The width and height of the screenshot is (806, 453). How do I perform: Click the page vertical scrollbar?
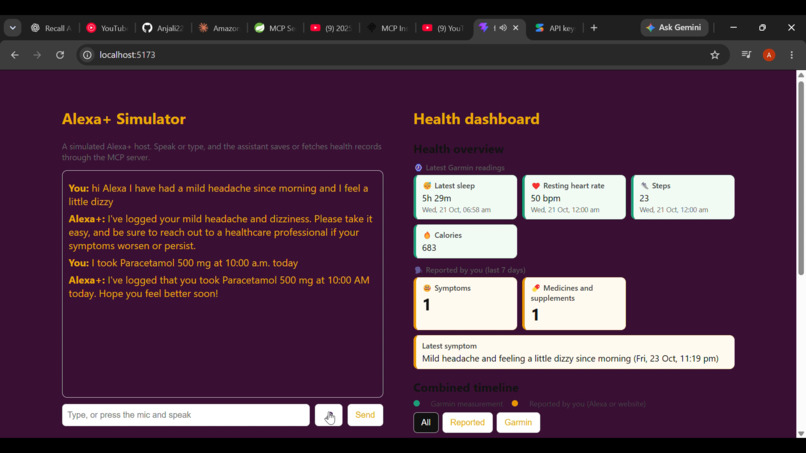801,177
